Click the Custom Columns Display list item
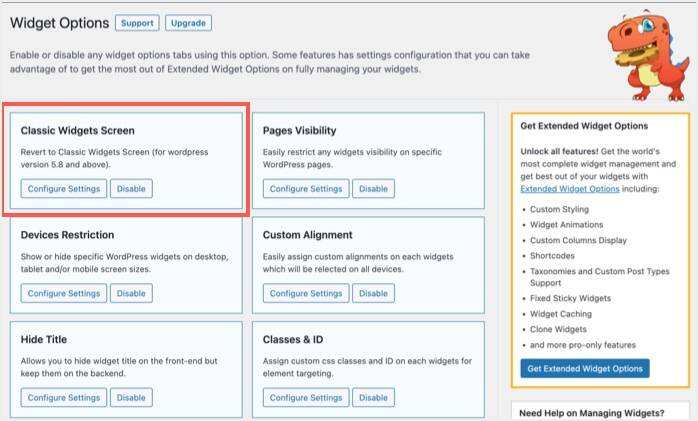This screenshot has width=698, height=421. click(x=578, y=240)
